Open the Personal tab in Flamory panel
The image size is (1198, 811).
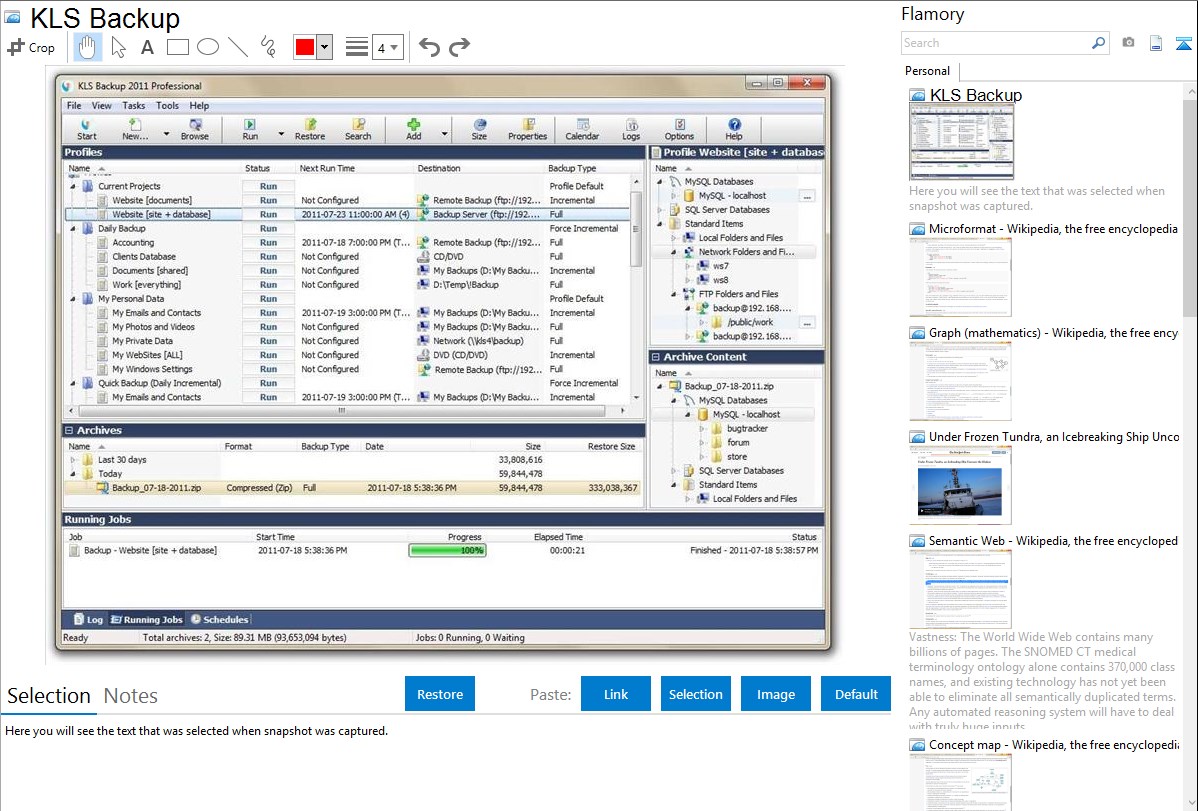tap(927, 71)
